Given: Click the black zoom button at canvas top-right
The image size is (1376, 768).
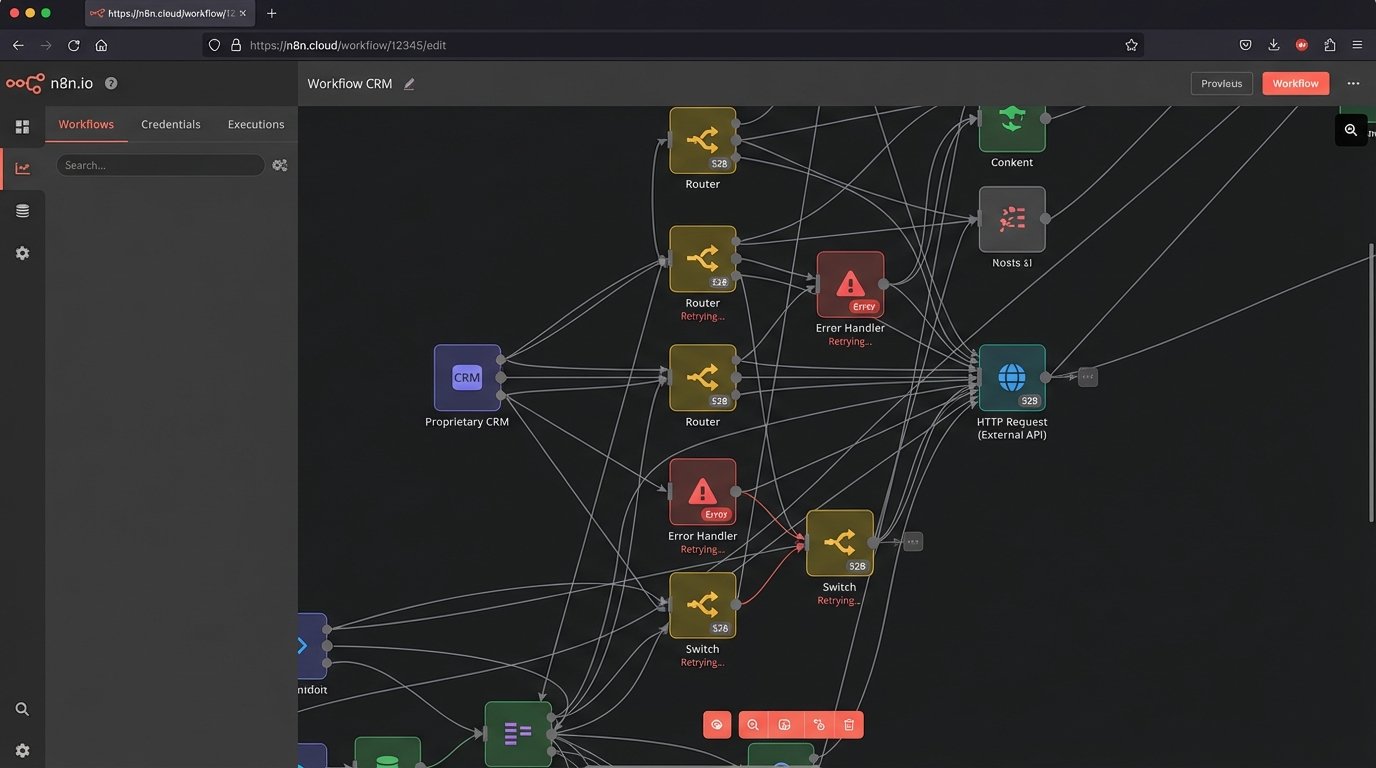Looking at the screenshot, I should coord(1351,130).
